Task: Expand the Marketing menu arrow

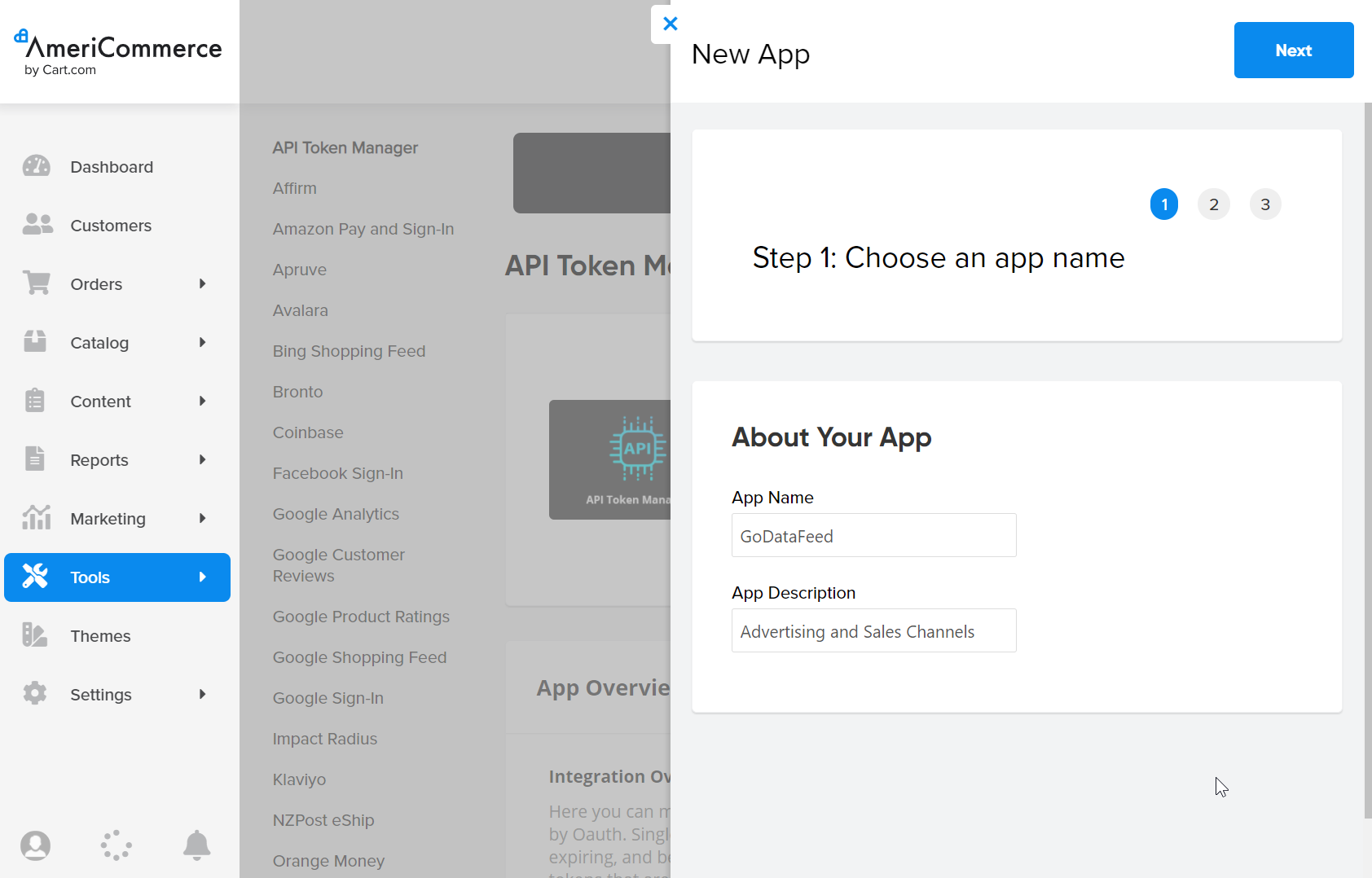Action: click(203, 518)
